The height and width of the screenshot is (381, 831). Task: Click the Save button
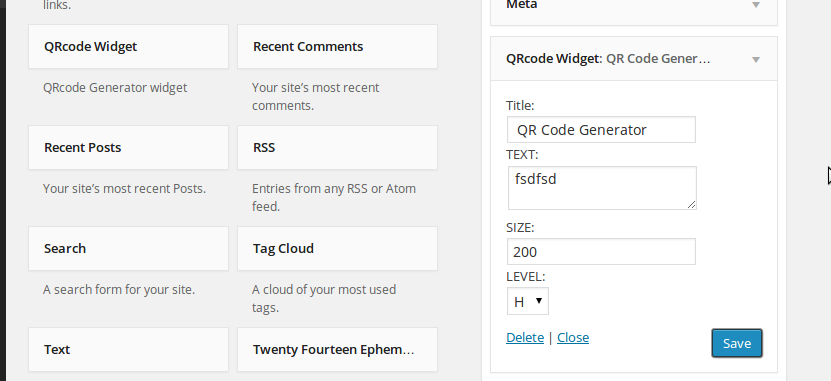[737, 343]
